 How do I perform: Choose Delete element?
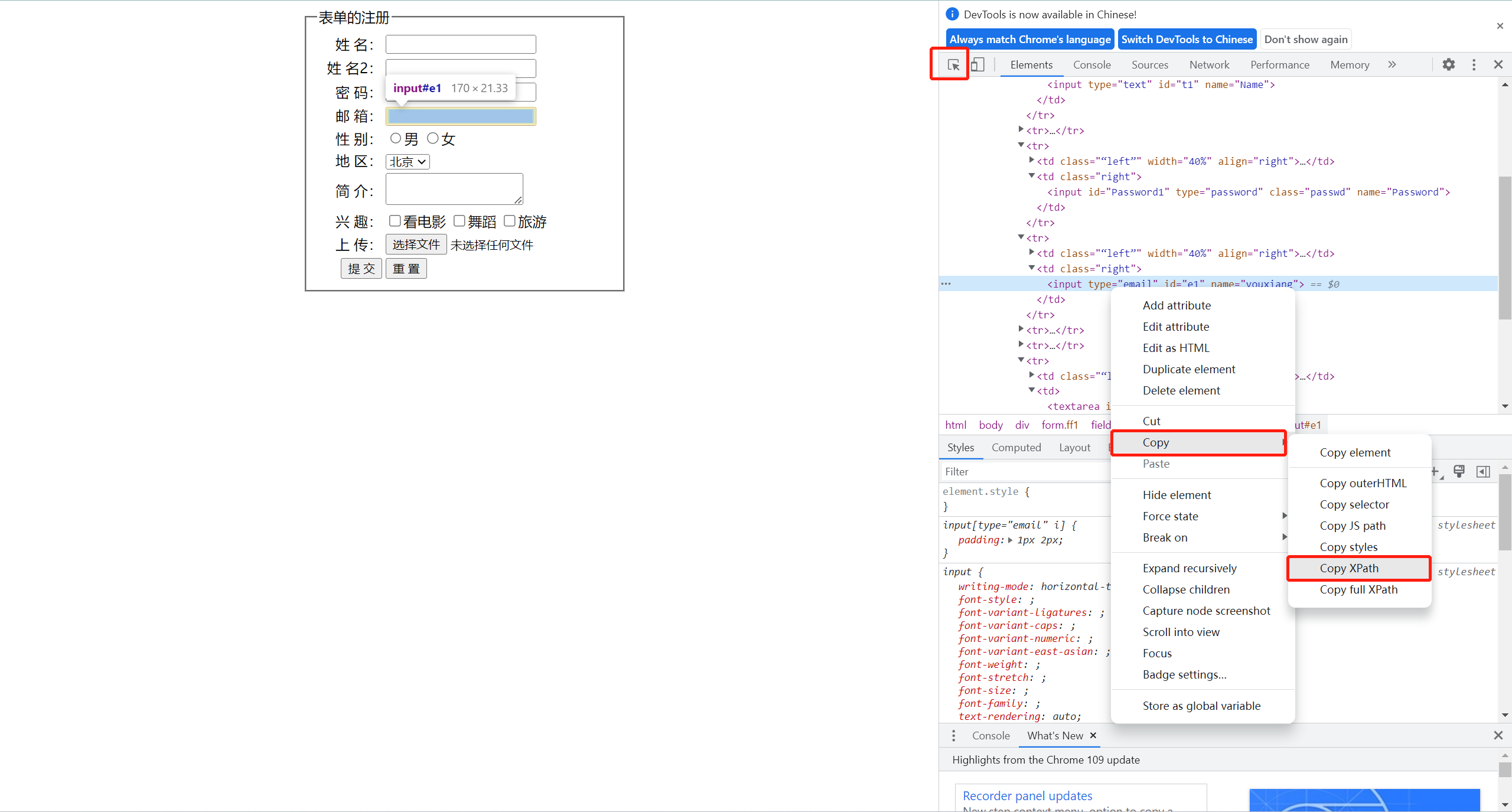coord(1203,390)
